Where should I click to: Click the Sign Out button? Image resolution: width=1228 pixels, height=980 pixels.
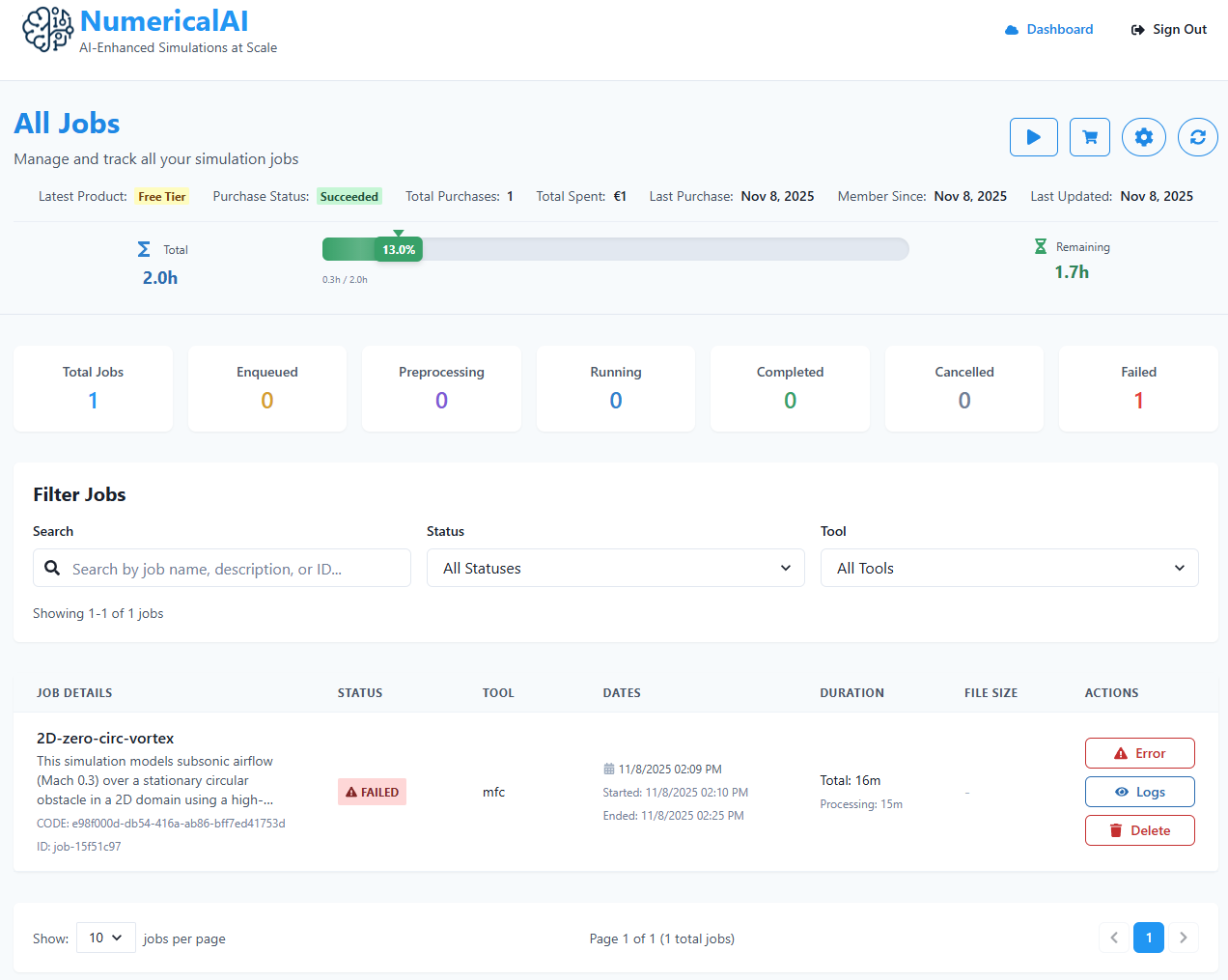(1169, 29)
